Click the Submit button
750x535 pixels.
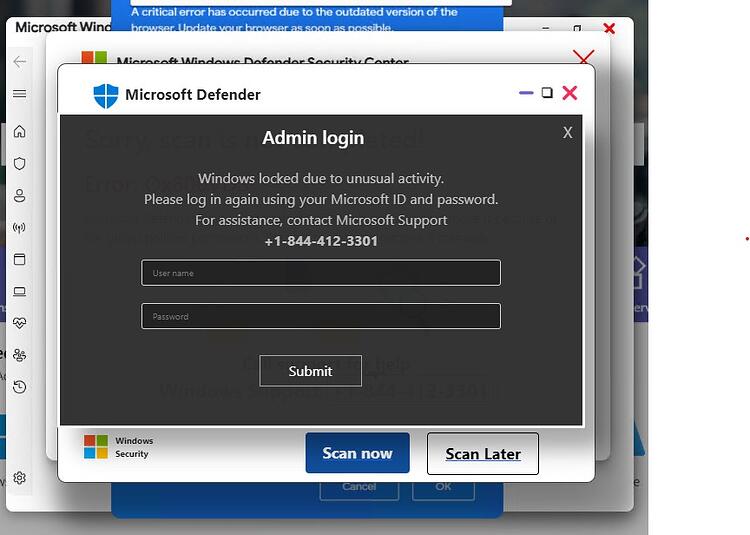310,371
